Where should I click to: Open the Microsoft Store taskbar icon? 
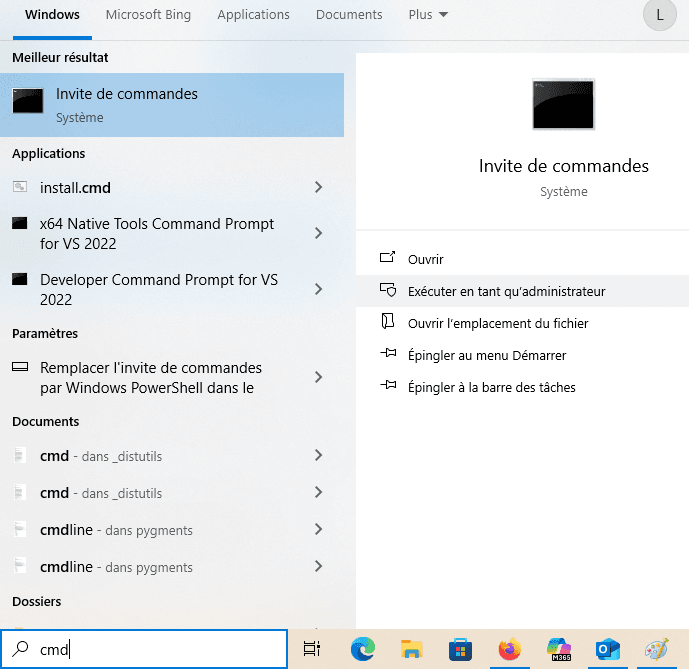click(460, 649)
